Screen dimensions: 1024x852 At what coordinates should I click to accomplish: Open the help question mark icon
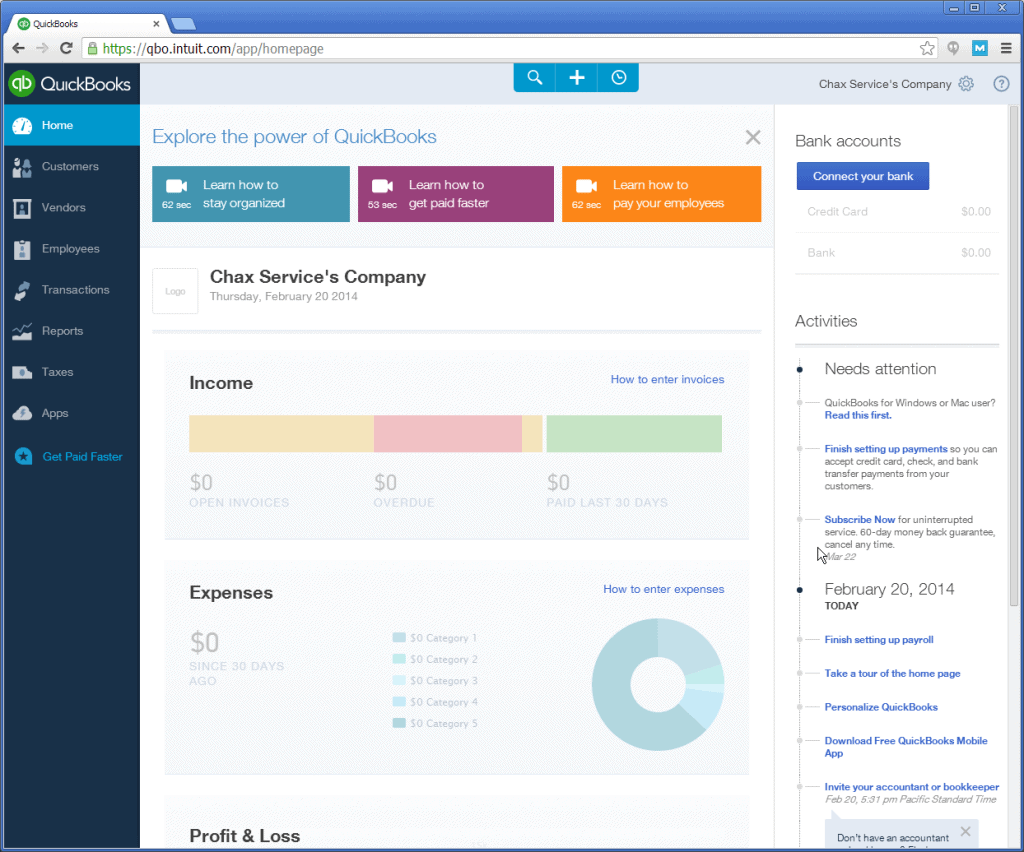point(1001,84)
